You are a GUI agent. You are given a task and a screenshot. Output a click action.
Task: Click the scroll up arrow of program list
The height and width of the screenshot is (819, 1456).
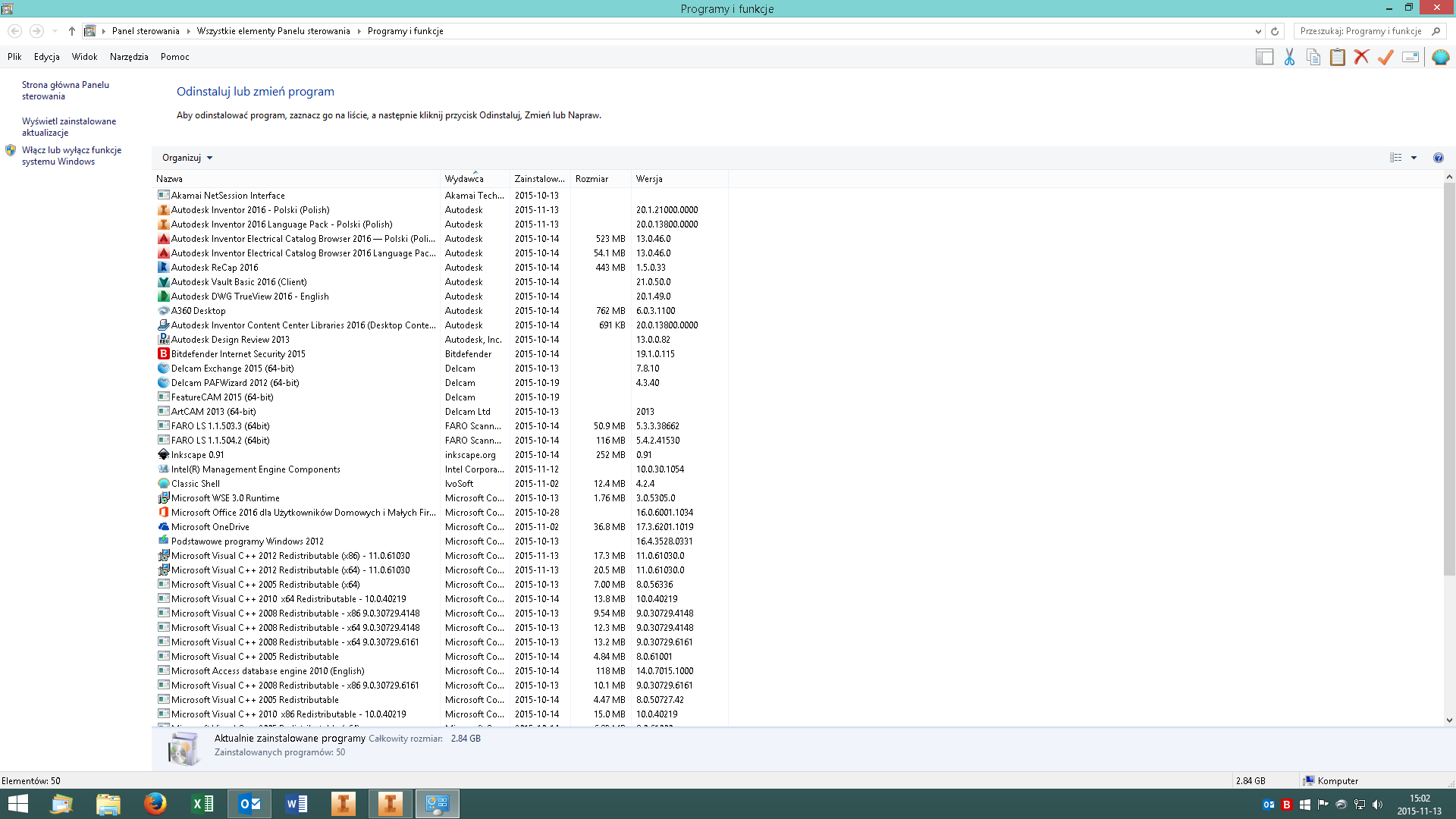pyautogui.click(x=1449, y=177)
